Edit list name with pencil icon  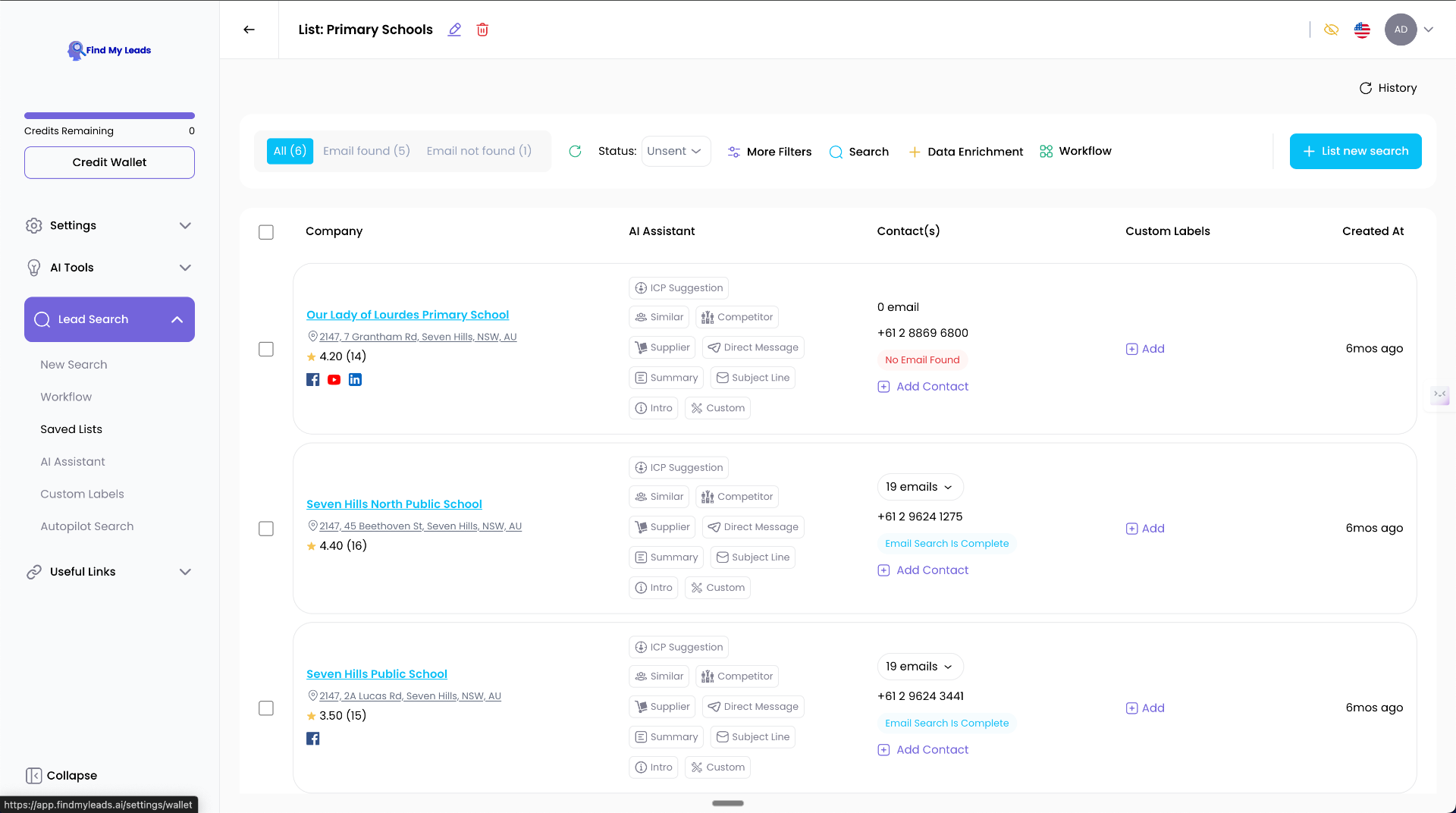pyautogui.click(x=454, y=30)
